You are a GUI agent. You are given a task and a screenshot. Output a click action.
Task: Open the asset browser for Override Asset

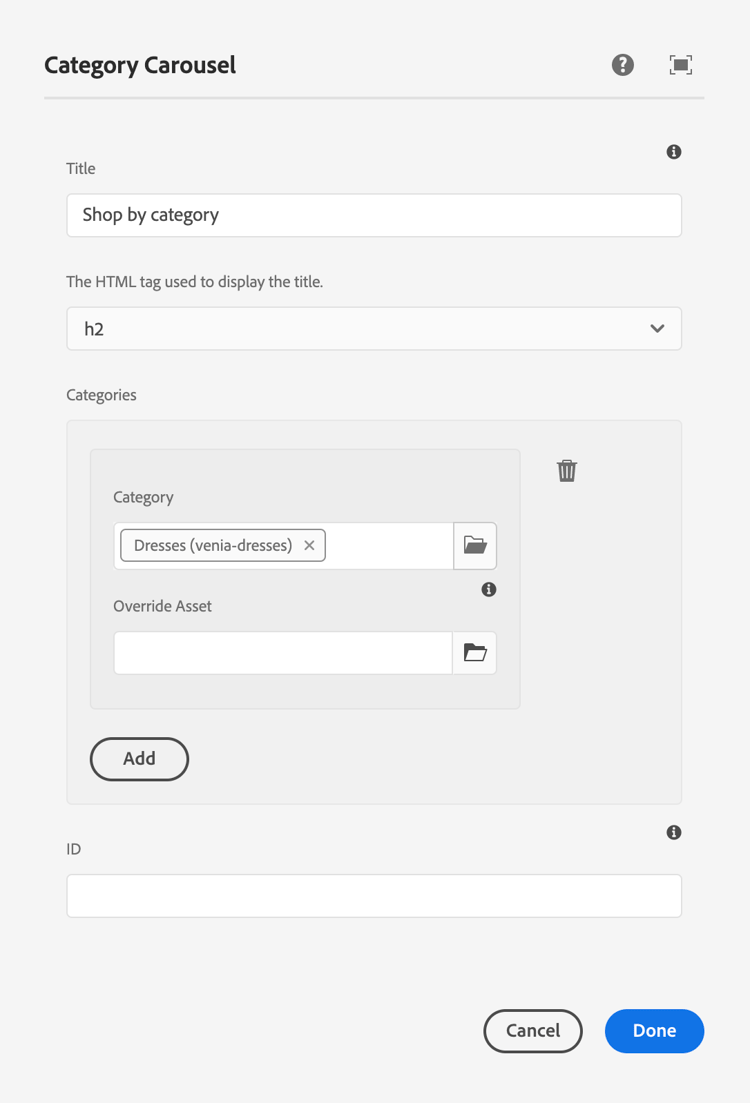coord(475,653)
